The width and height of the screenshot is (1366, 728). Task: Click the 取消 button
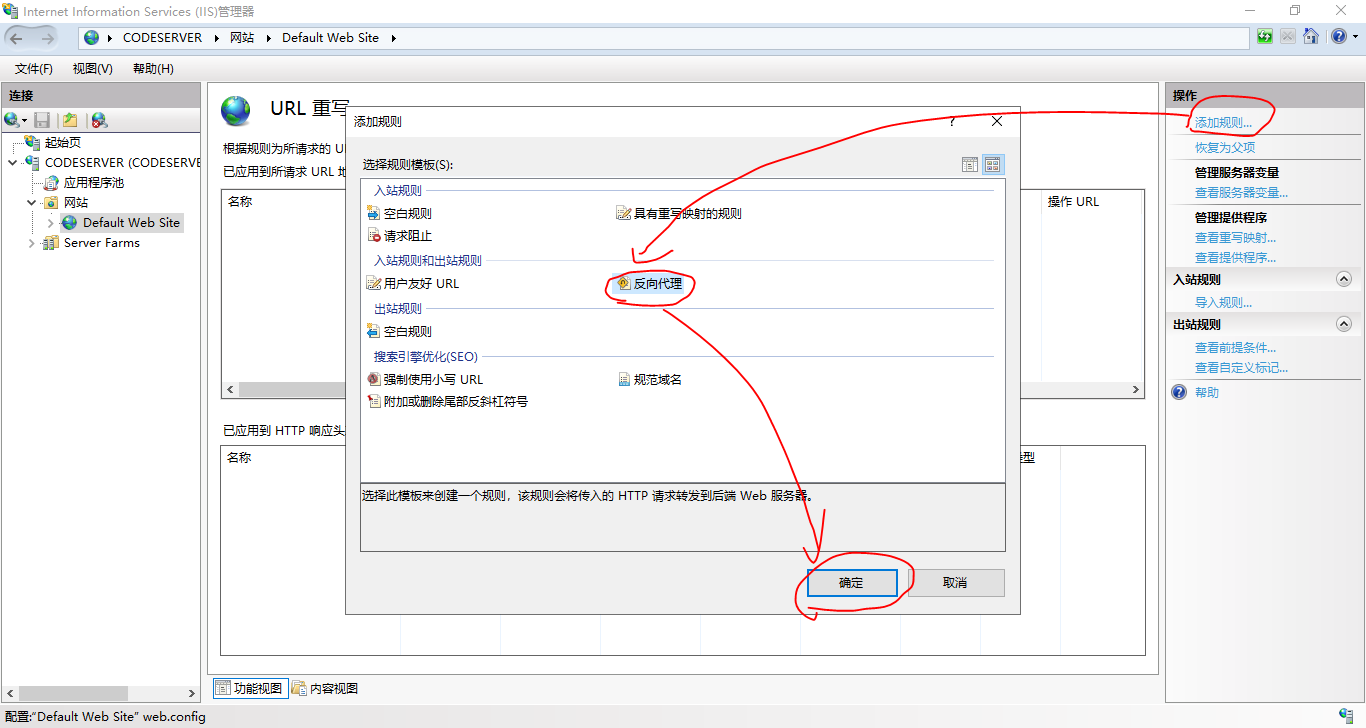(954, 583)
